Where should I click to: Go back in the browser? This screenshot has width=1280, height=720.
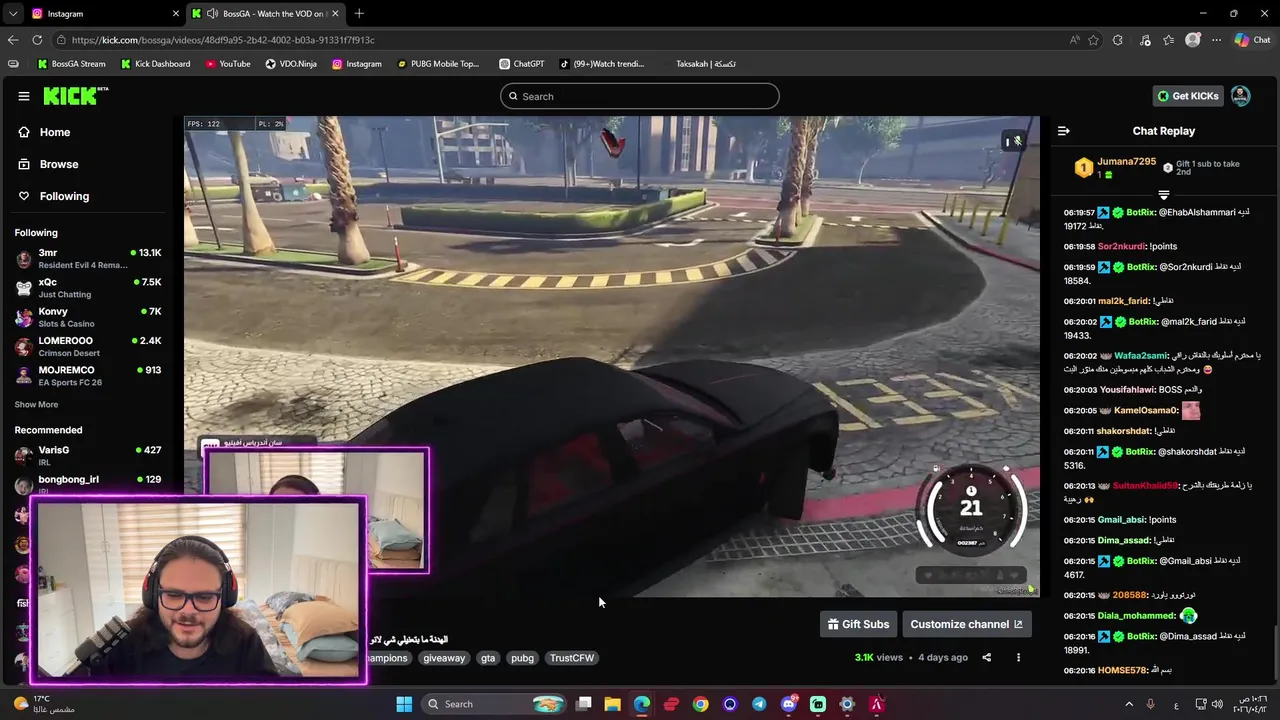(x=13, y=40)
